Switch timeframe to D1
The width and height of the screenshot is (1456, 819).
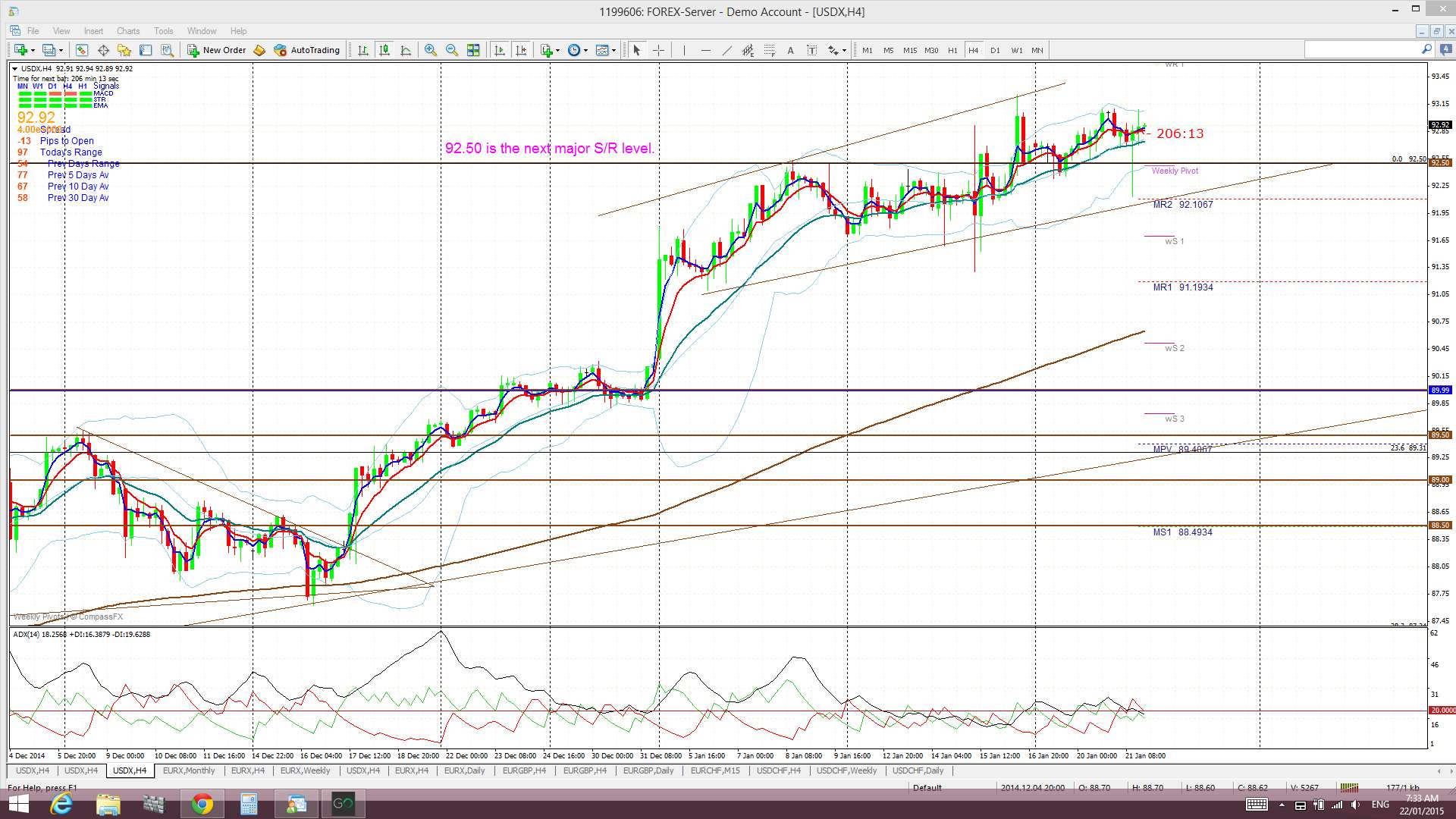[x=995, y=50]
